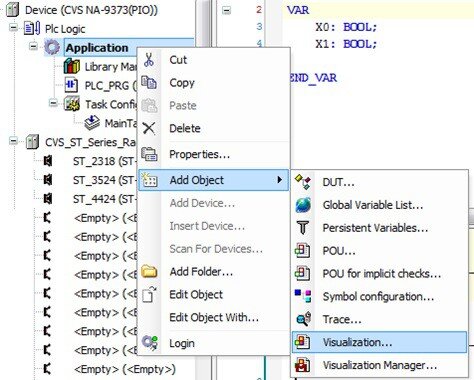Image resolution: width=474 pixels, height=380 pixels.
Task: Click the Copy Paste disabled Paste entry
Action: 213,106
